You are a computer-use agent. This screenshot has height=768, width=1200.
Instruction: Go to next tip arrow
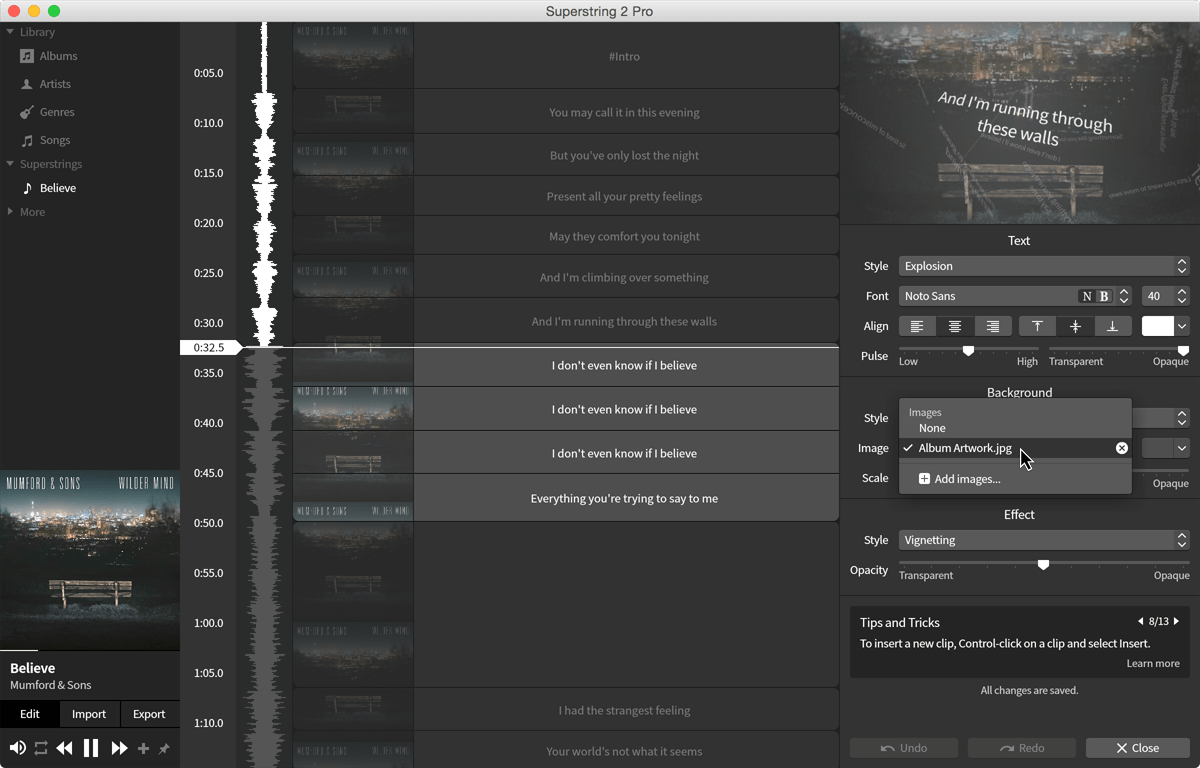(1176, 622)
